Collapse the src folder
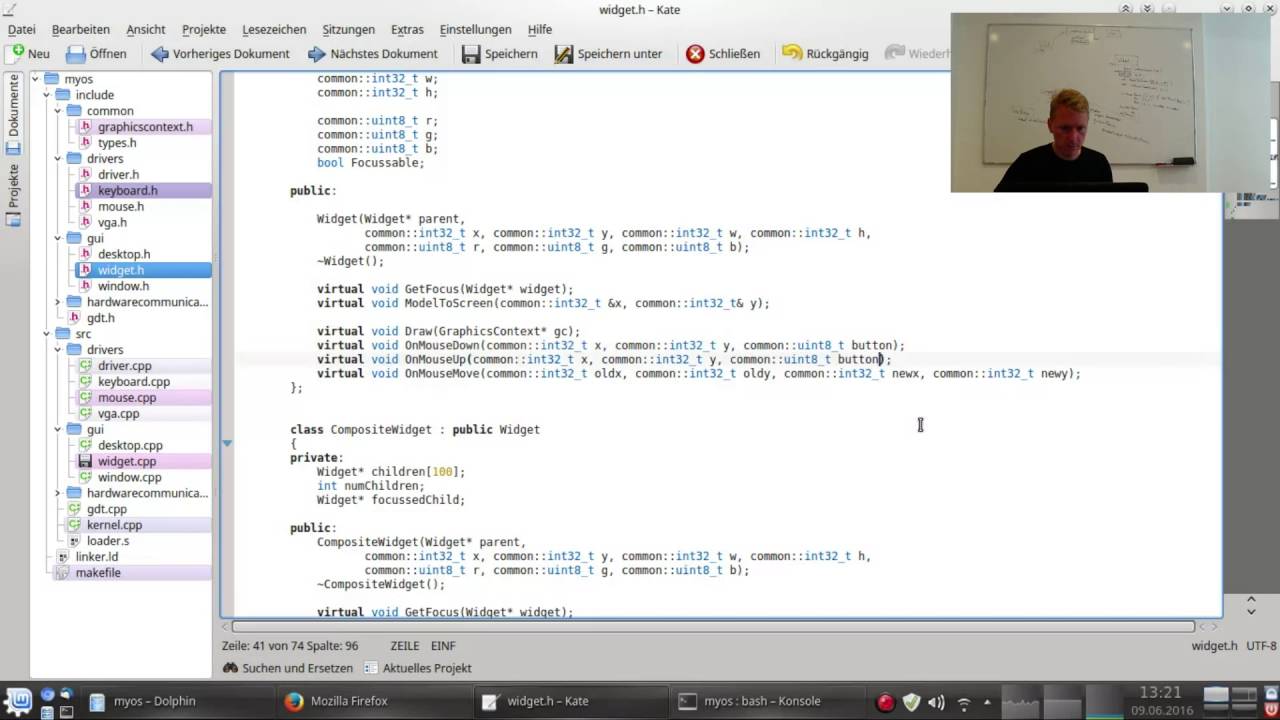 [x=46, y=334]
